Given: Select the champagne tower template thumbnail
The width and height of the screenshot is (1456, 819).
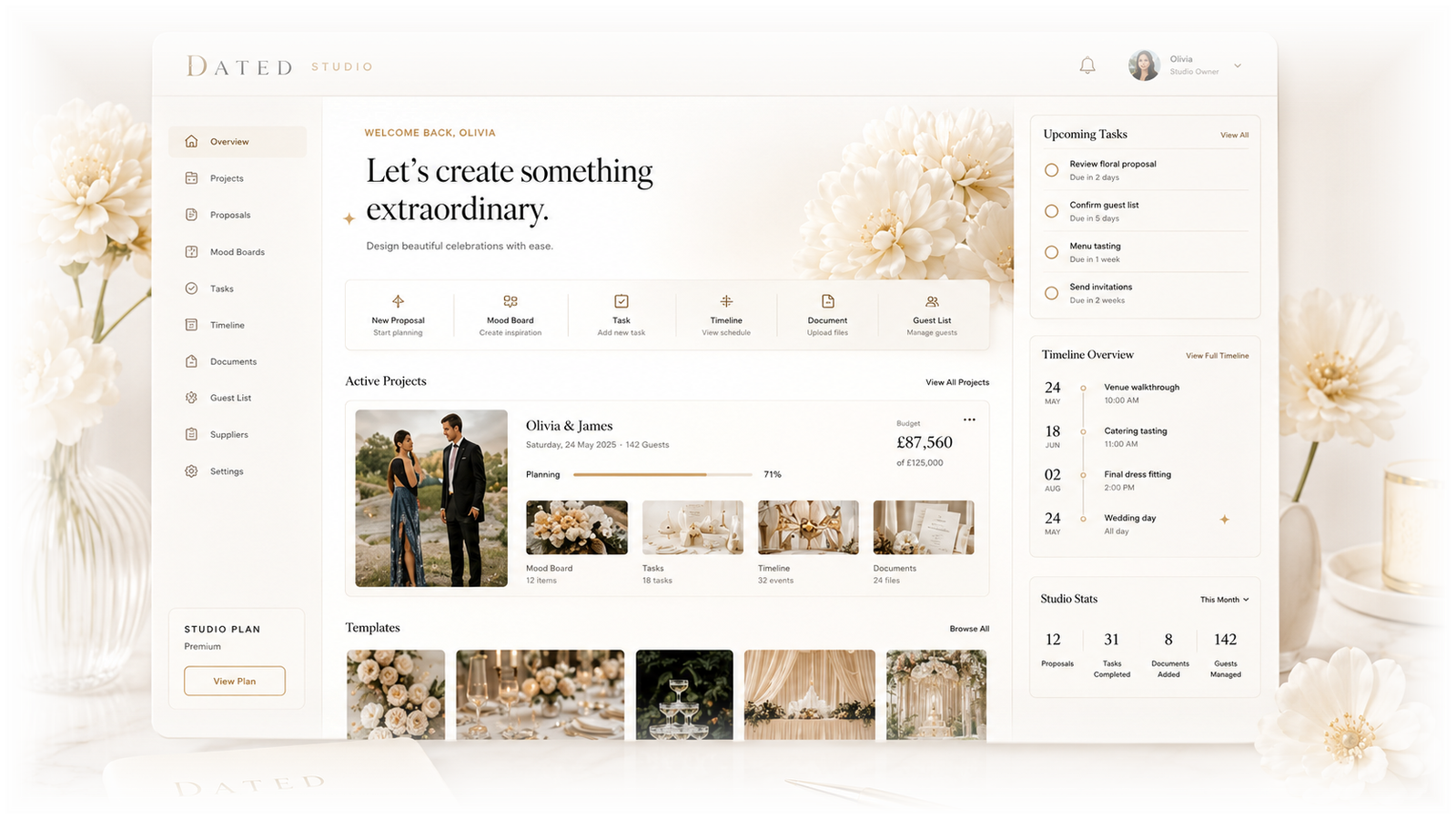Looking at the screenshot, I should (684, 694).
